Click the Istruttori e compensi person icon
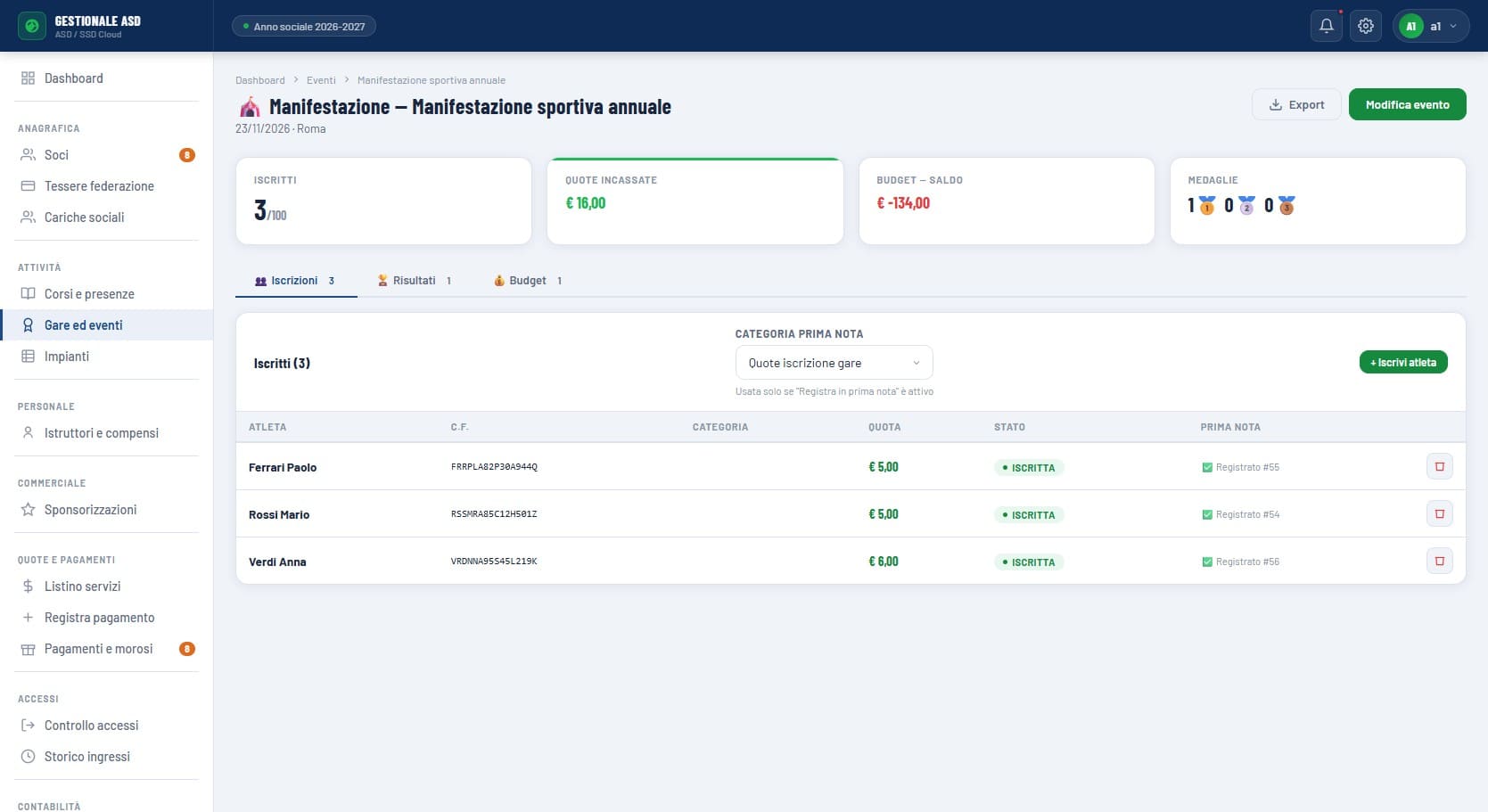 28,433
